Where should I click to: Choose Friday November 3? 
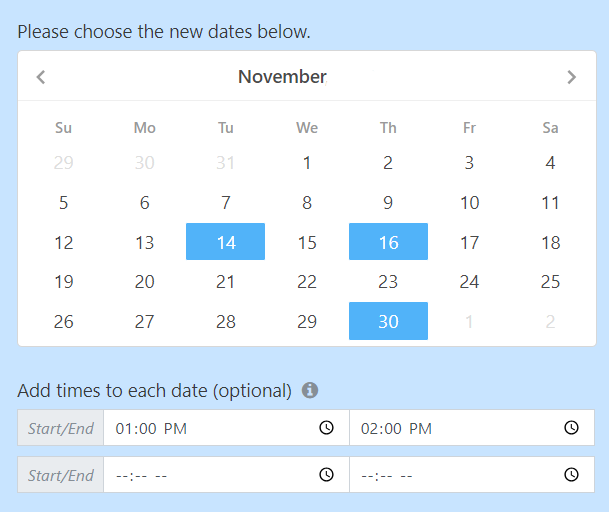(x=469, y=162)
